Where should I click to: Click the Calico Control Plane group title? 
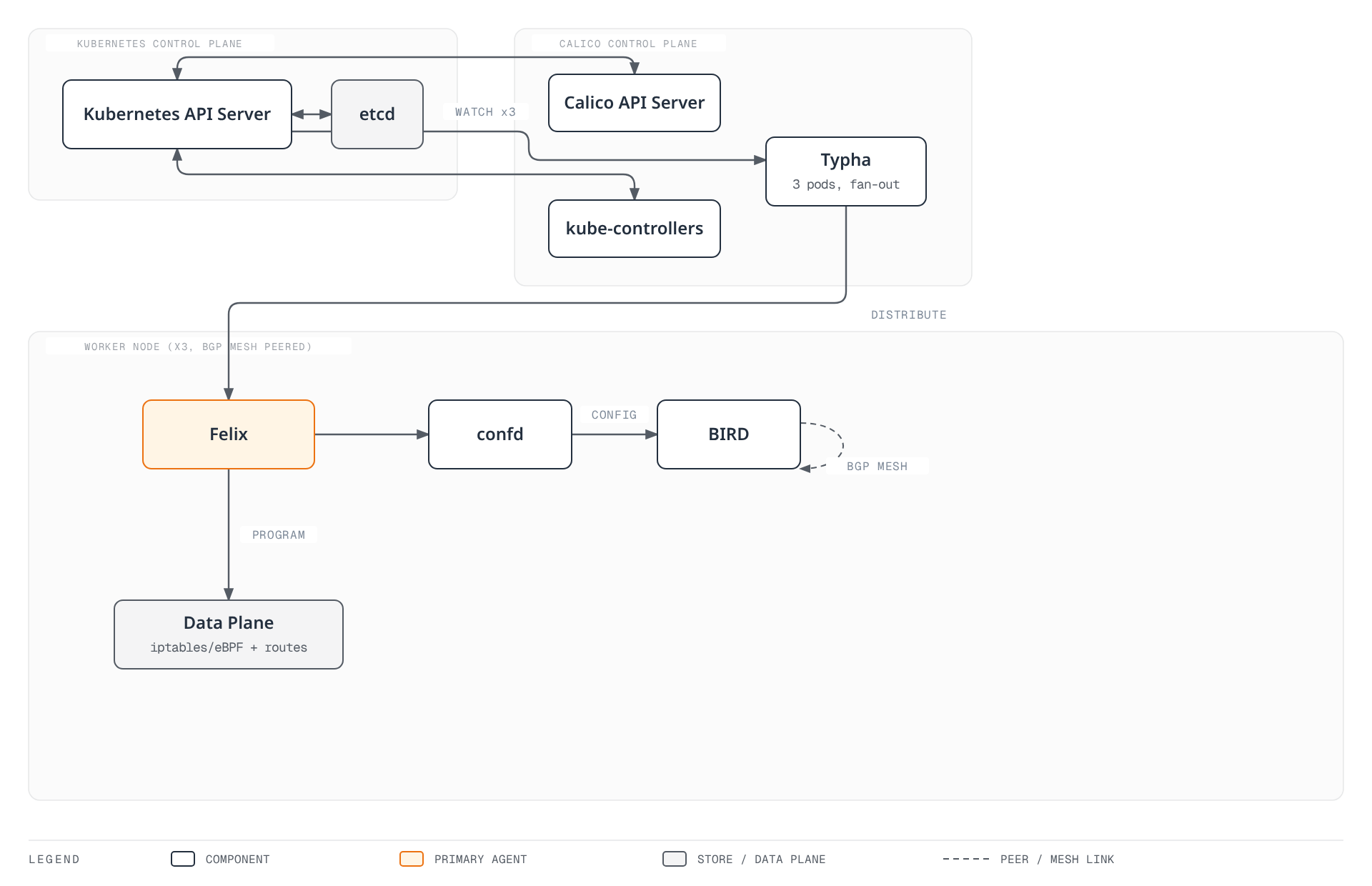[x=628, y=44]
